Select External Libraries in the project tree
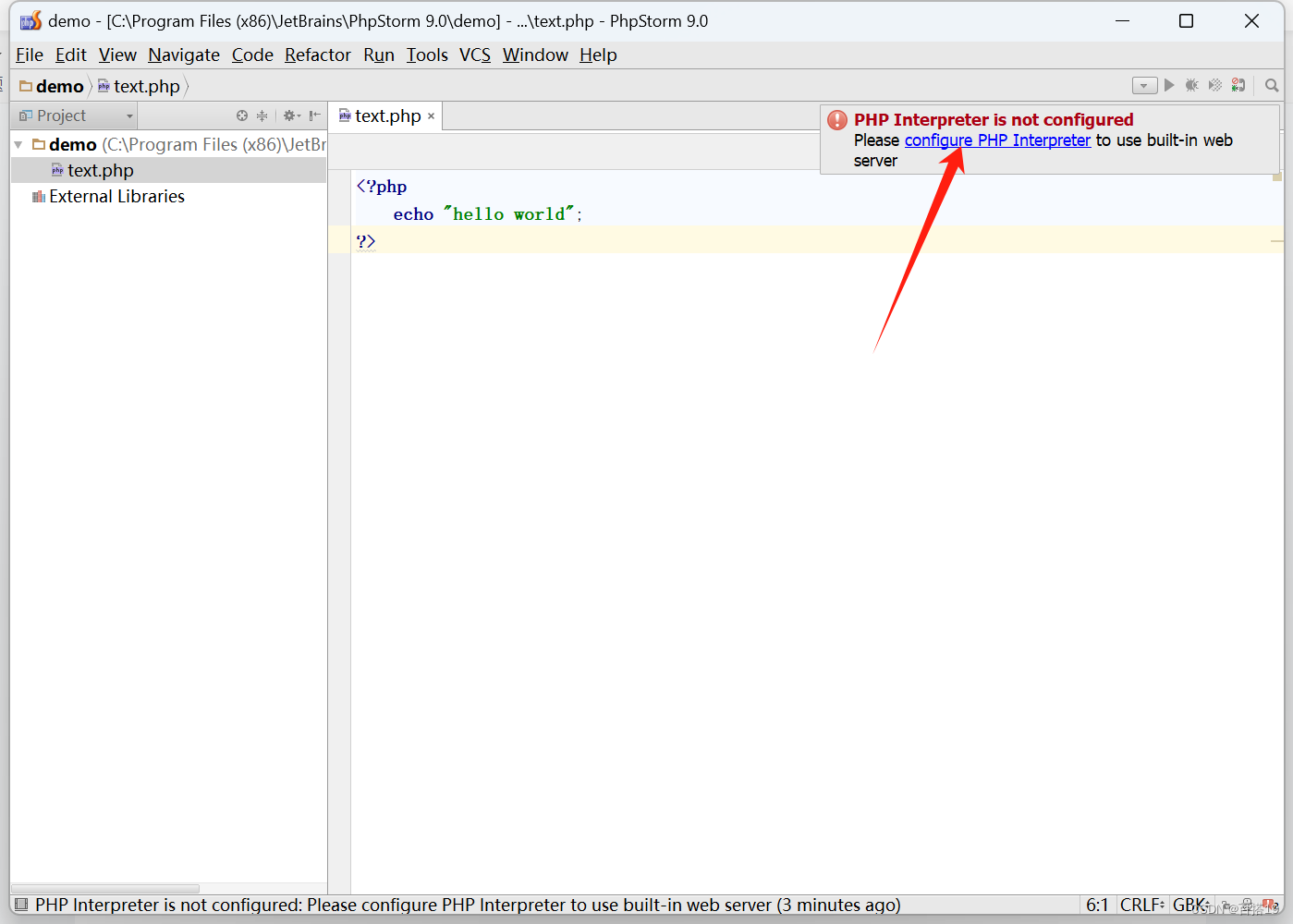1293x924 pixels. [x=116, y=196]
